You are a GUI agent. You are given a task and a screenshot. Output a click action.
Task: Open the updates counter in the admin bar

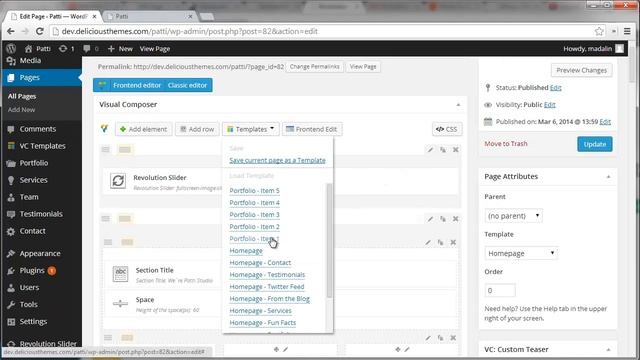[67, 49]
